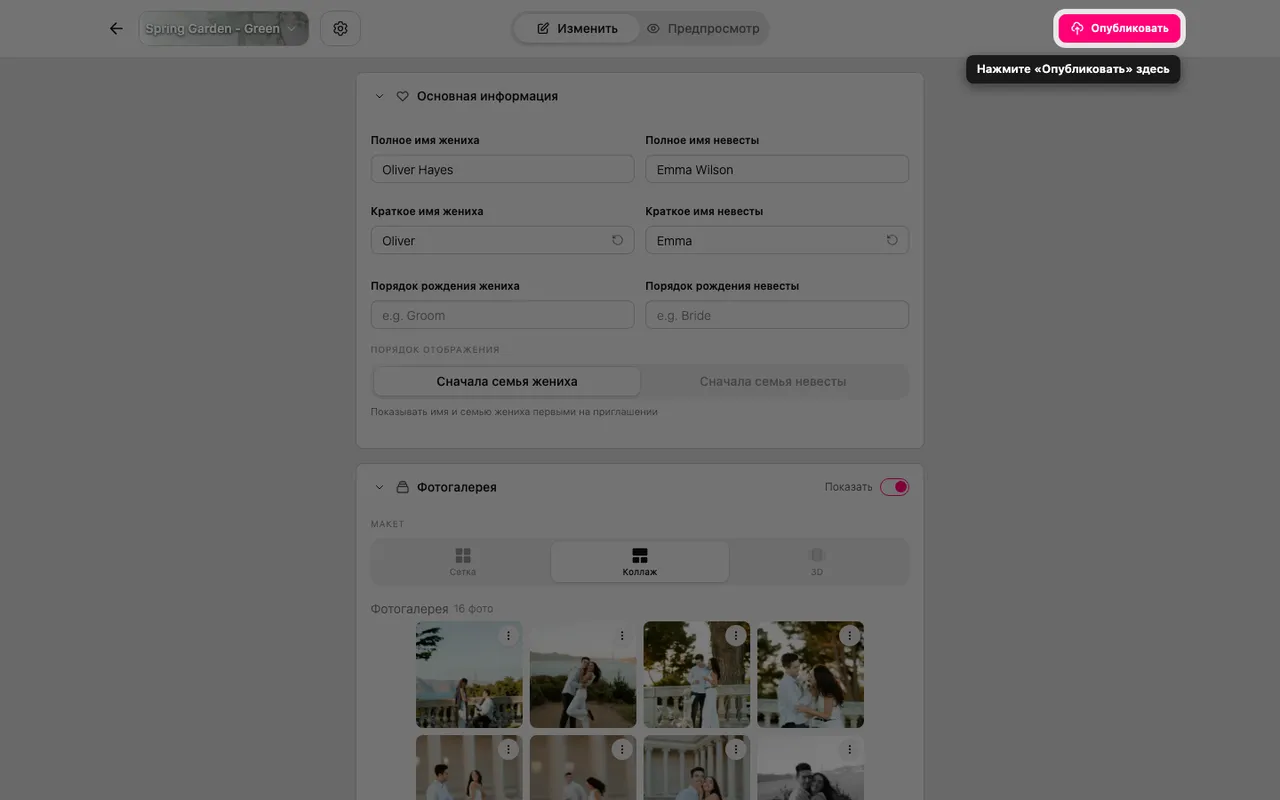Open three-dot menu on second bottom-row photo
This screenshot has height=800, width=1280.
[x=622, y=749]
